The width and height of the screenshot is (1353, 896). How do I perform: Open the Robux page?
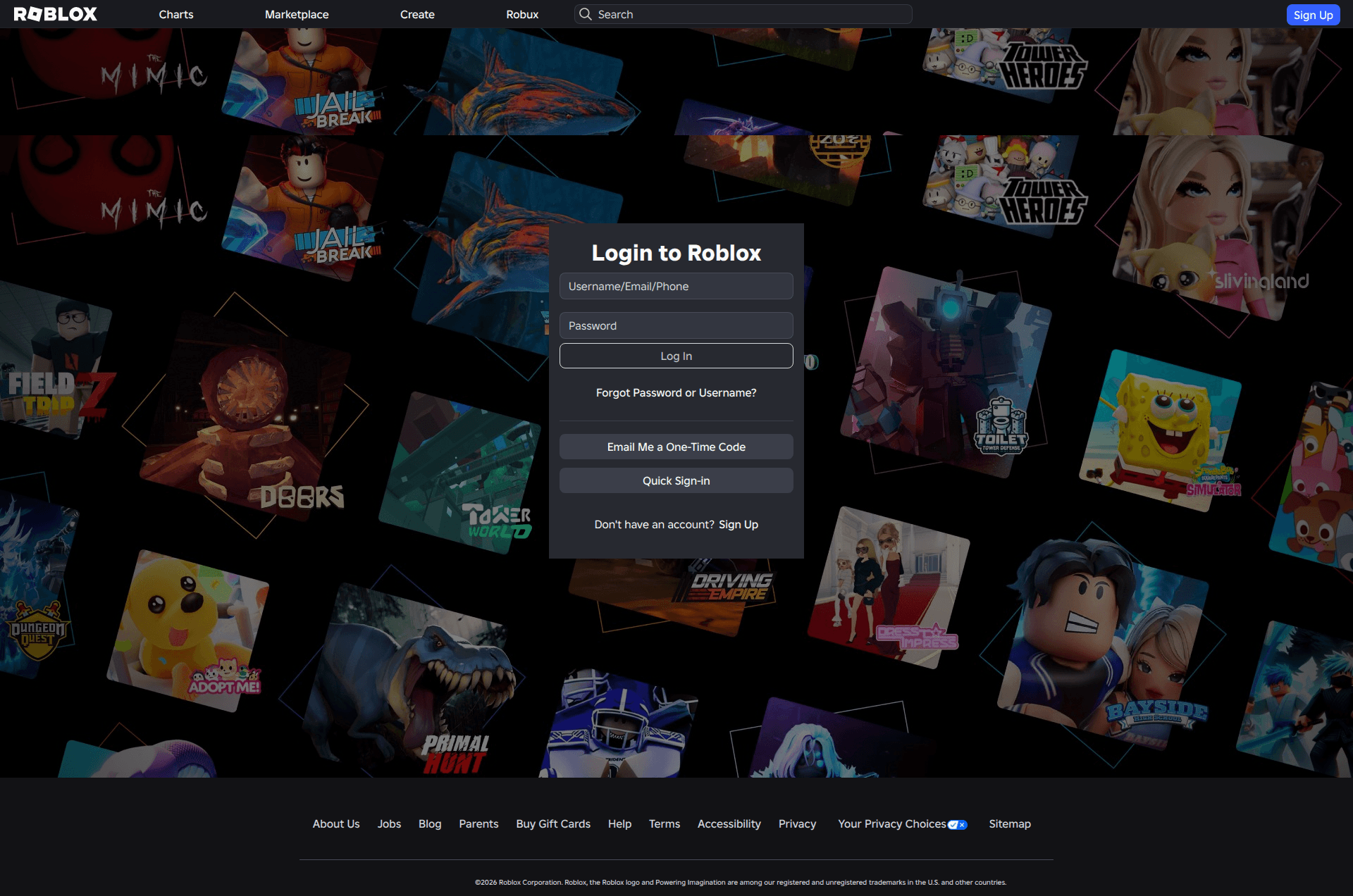coord(522,14)
